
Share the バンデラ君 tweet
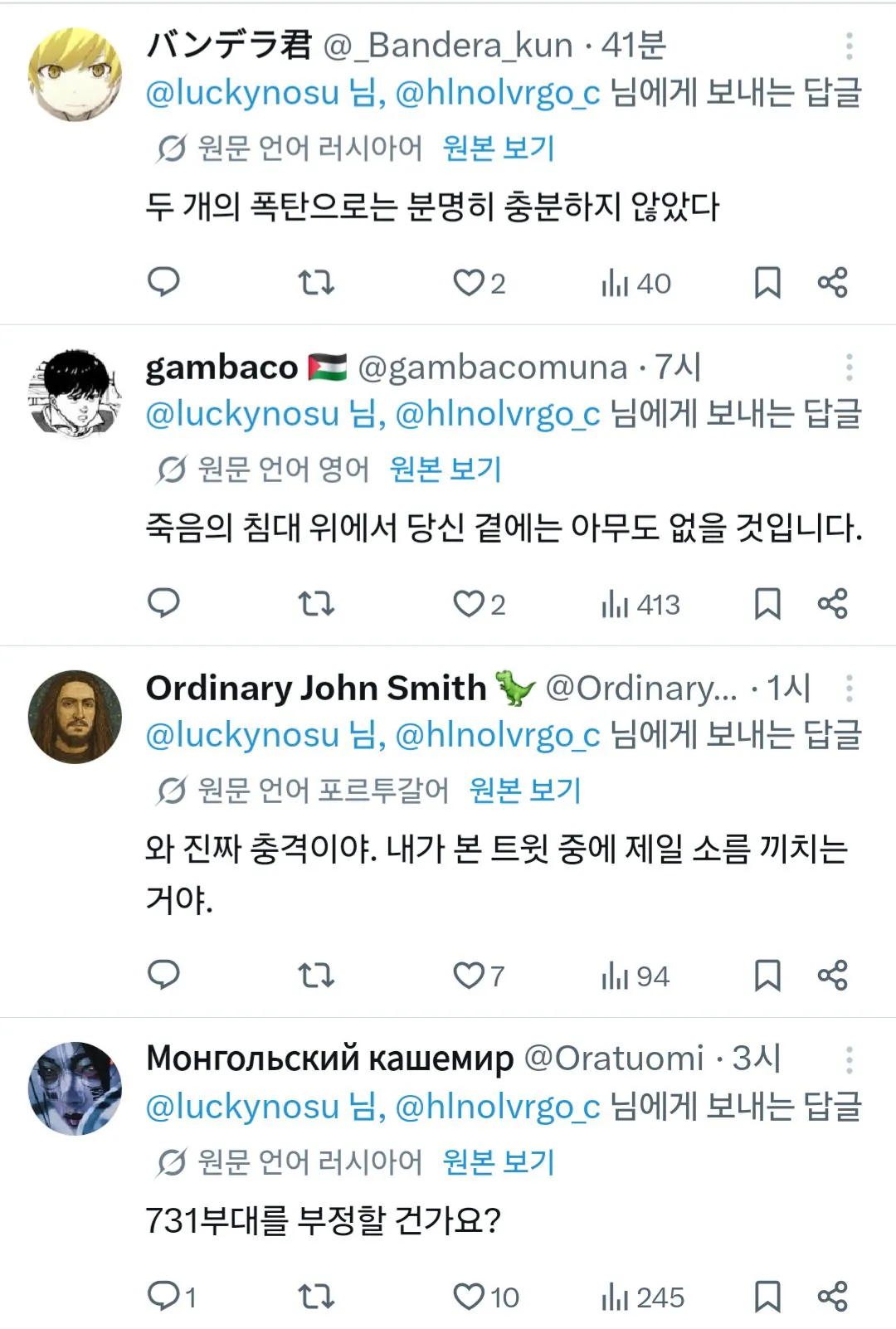pos(832,283)
